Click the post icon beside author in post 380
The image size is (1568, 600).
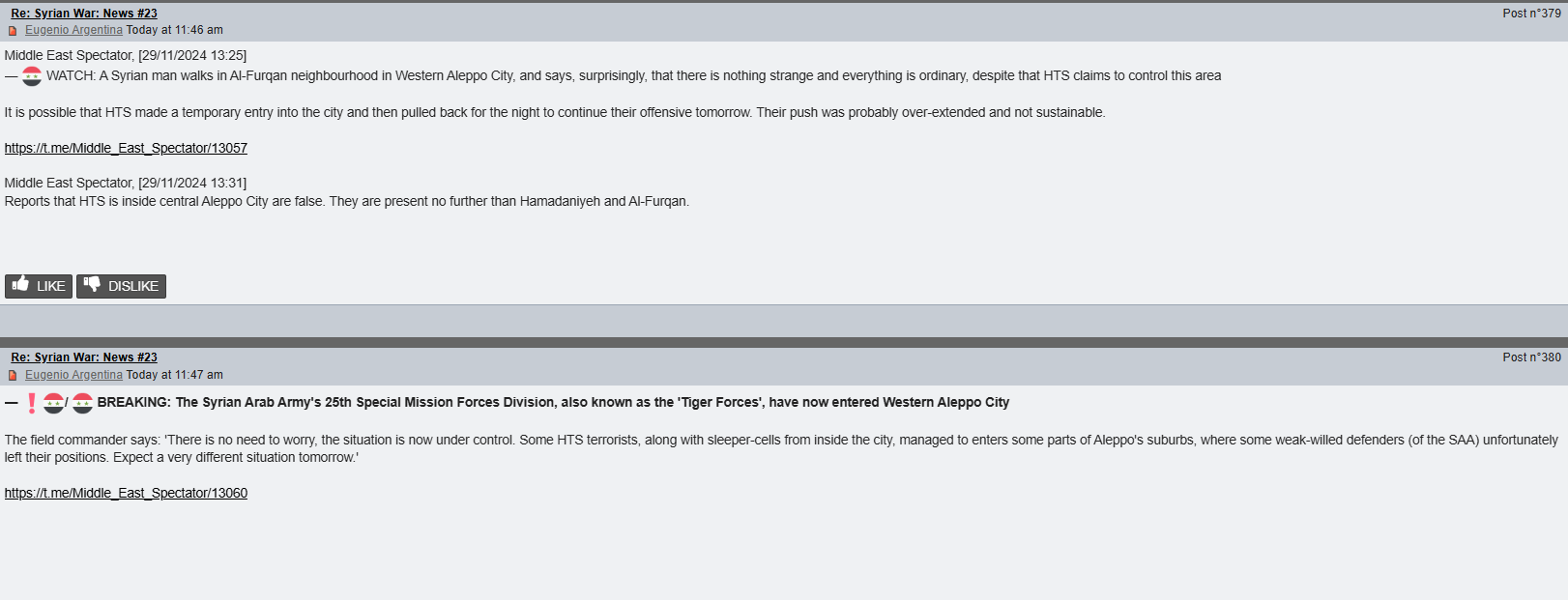13,376
